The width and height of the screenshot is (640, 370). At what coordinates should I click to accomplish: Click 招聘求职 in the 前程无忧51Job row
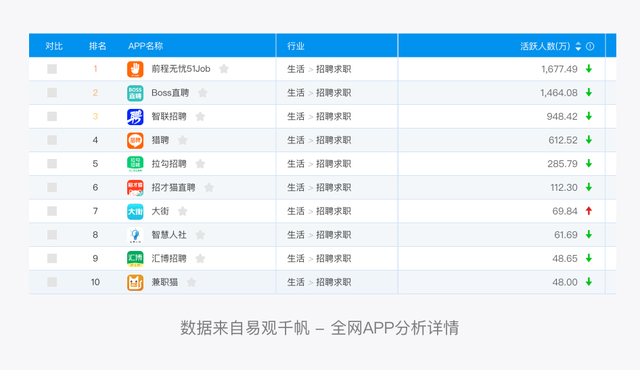(x=333, y=69)
